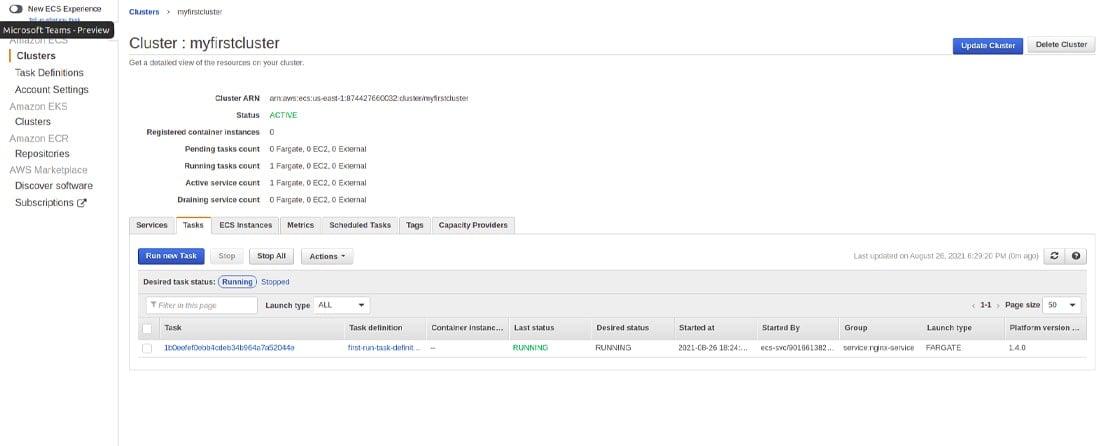Open the help question mark icon
The image size is (1100, 446).
(1075, 256)
